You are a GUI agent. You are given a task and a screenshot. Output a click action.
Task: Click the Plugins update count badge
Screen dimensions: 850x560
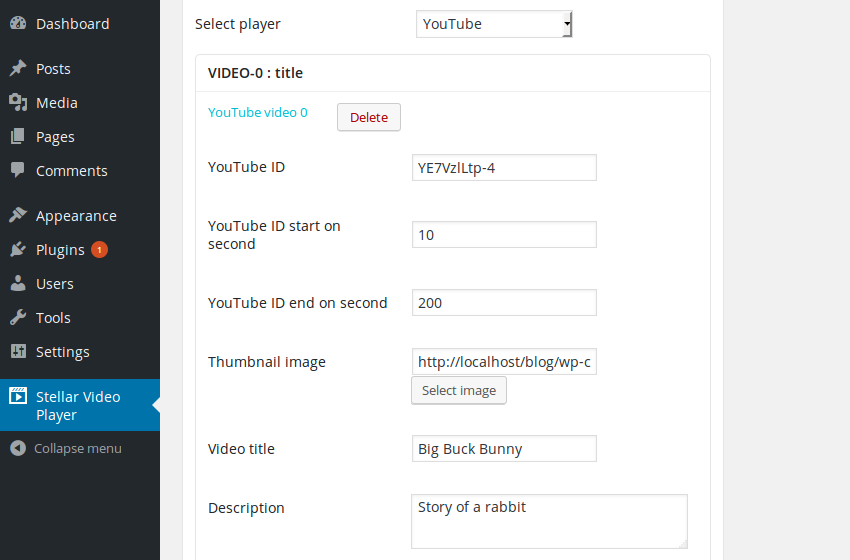tap(99, 249)
